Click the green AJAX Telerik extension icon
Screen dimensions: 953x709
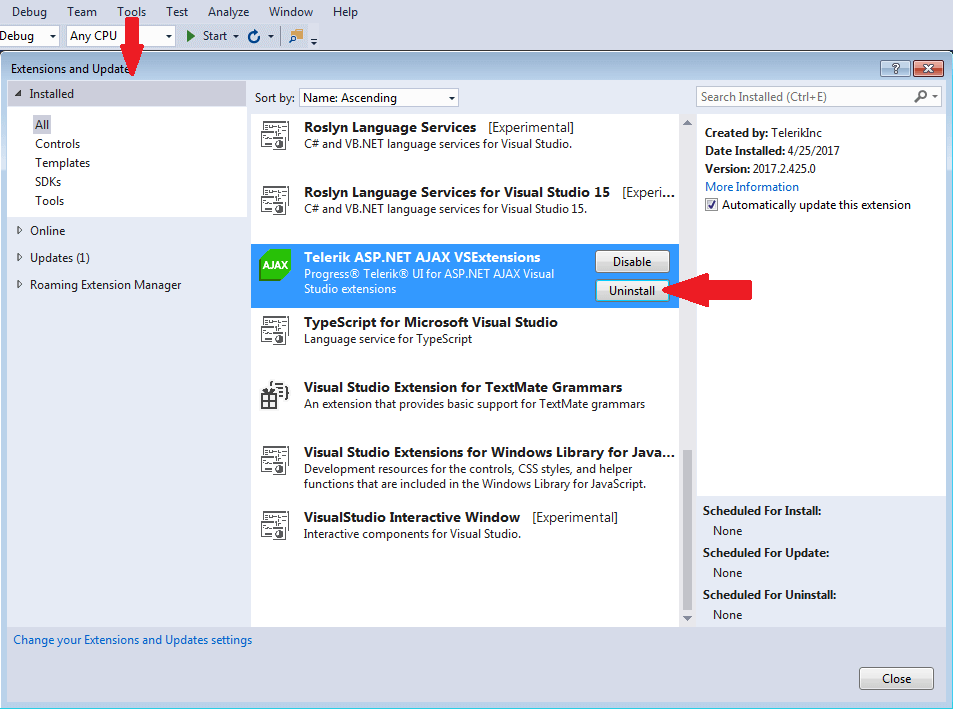tap(275, 265)
